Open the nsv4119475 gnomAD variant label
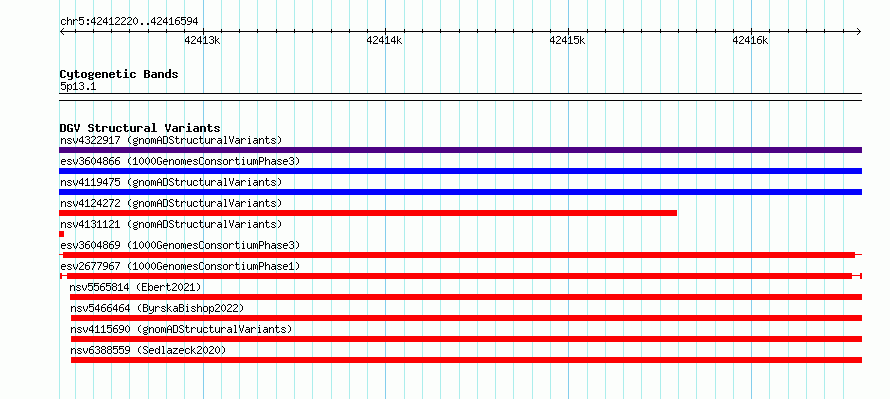 pyautogui.click(x=171, y=182)
